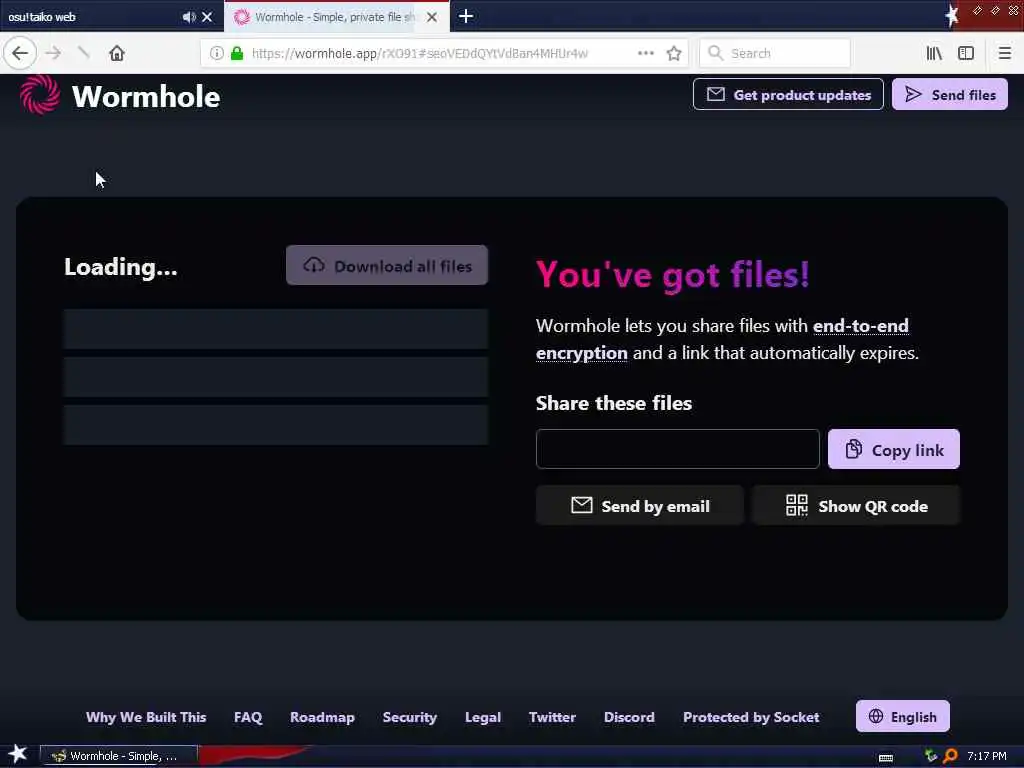Click the green padlock security icon
Screen dimensions: 1024x768
pos(237,53)
